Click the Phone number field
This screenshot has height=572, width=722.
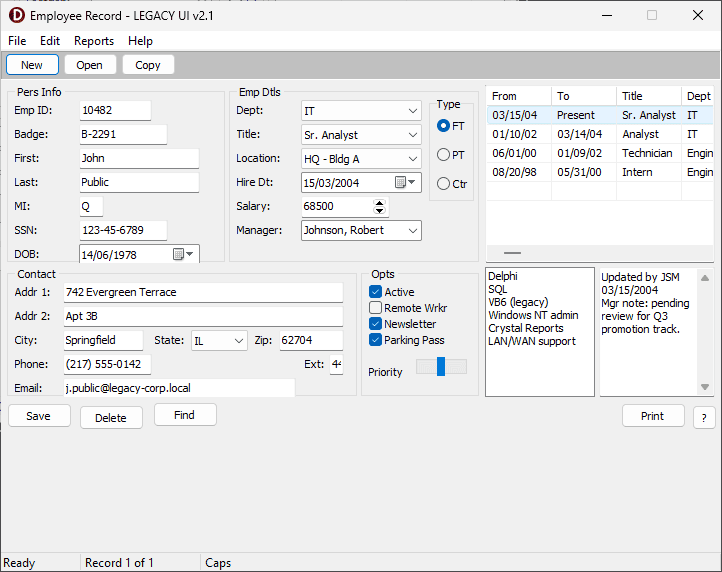(107, 364)
